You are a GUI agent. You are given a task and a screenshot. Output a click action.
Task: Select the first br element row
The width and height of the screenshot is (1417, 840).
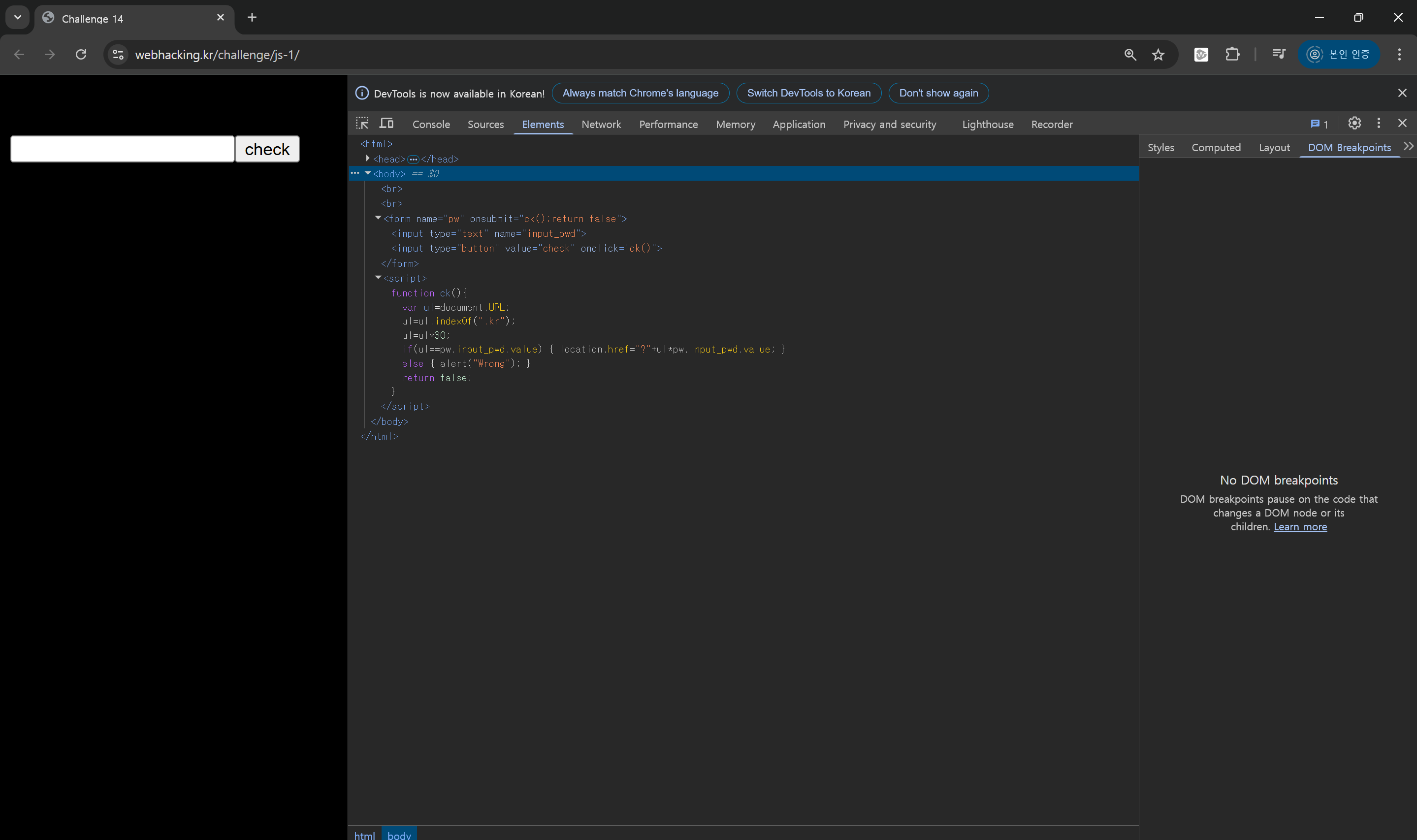[391, 189]
